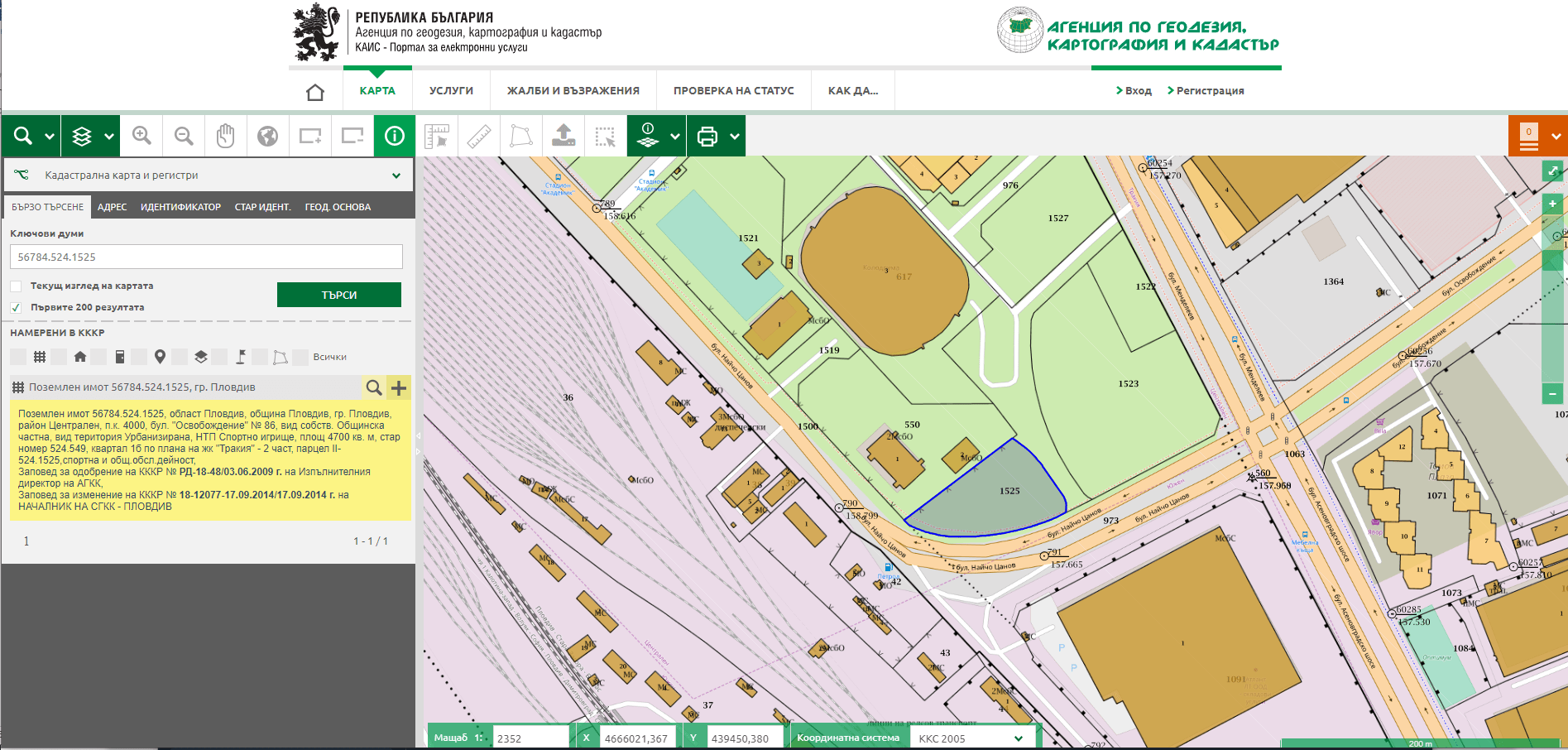The width and height of the screenshot is (1568, 750).
Task: Uncheck 'Първите 200 резултата' checkbox
Action: click(x=16, y=308)
